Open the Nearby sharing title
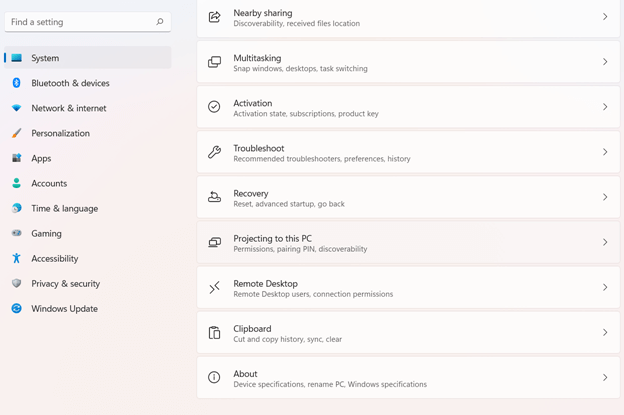The image size is (624, 415). tap(263, 13)
